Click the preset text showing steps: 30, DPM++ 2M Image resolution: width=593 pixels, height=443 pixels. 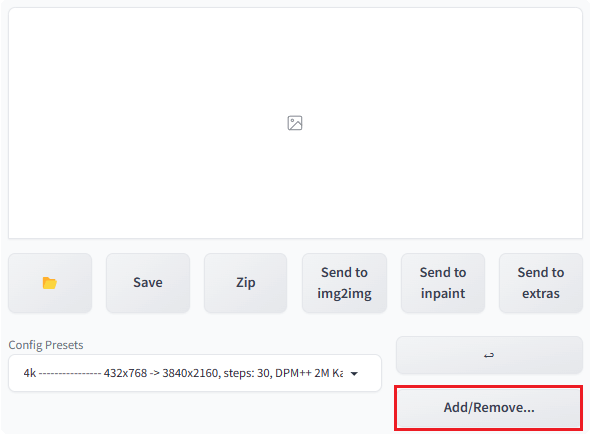pyautogui.click(x=276, y=373)
